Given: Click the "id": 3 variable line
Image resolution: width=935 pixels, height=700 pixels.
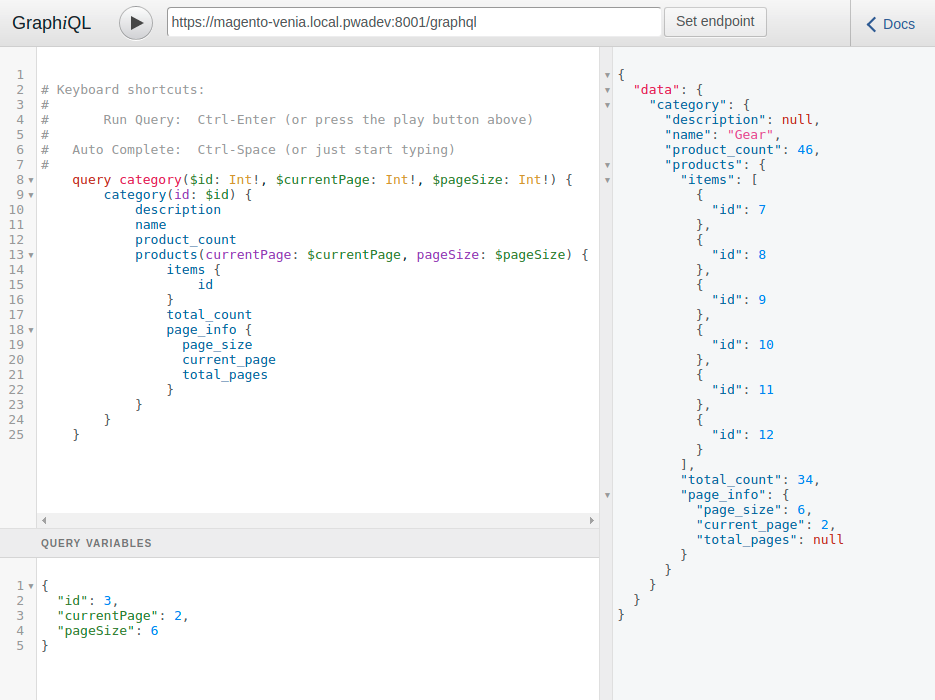Looking at the screenshot, I should pos(88,601).
